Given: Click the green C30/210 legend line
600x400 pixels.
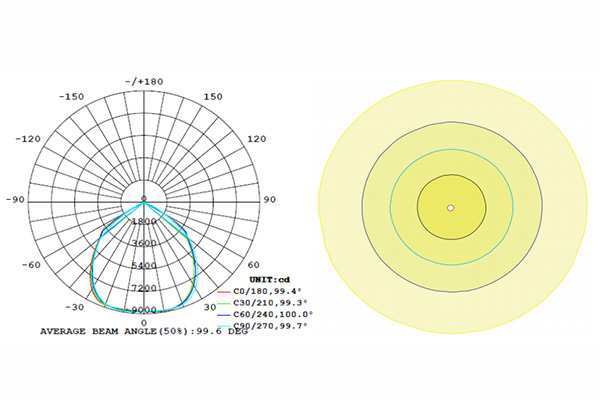Looking at the screenshot, I should coord(224,302).
